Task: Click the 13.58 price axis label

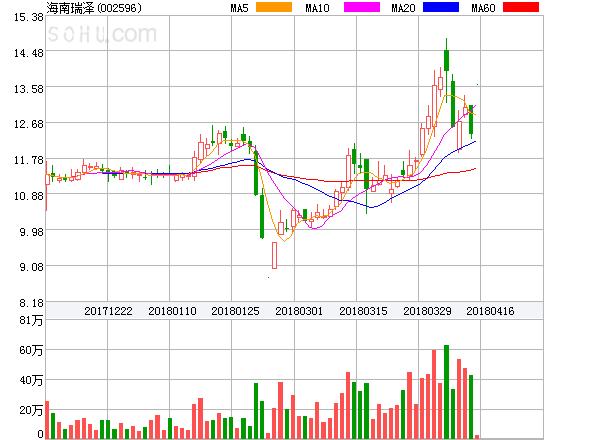Action: pyautogui.click(x=29, y=89)
